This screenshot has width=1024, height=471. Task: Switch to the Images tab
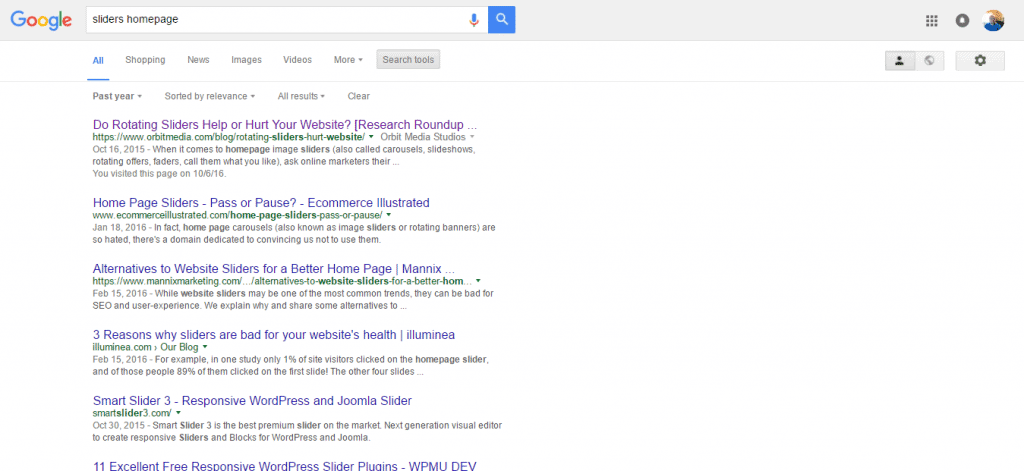[x=246, y=59]
